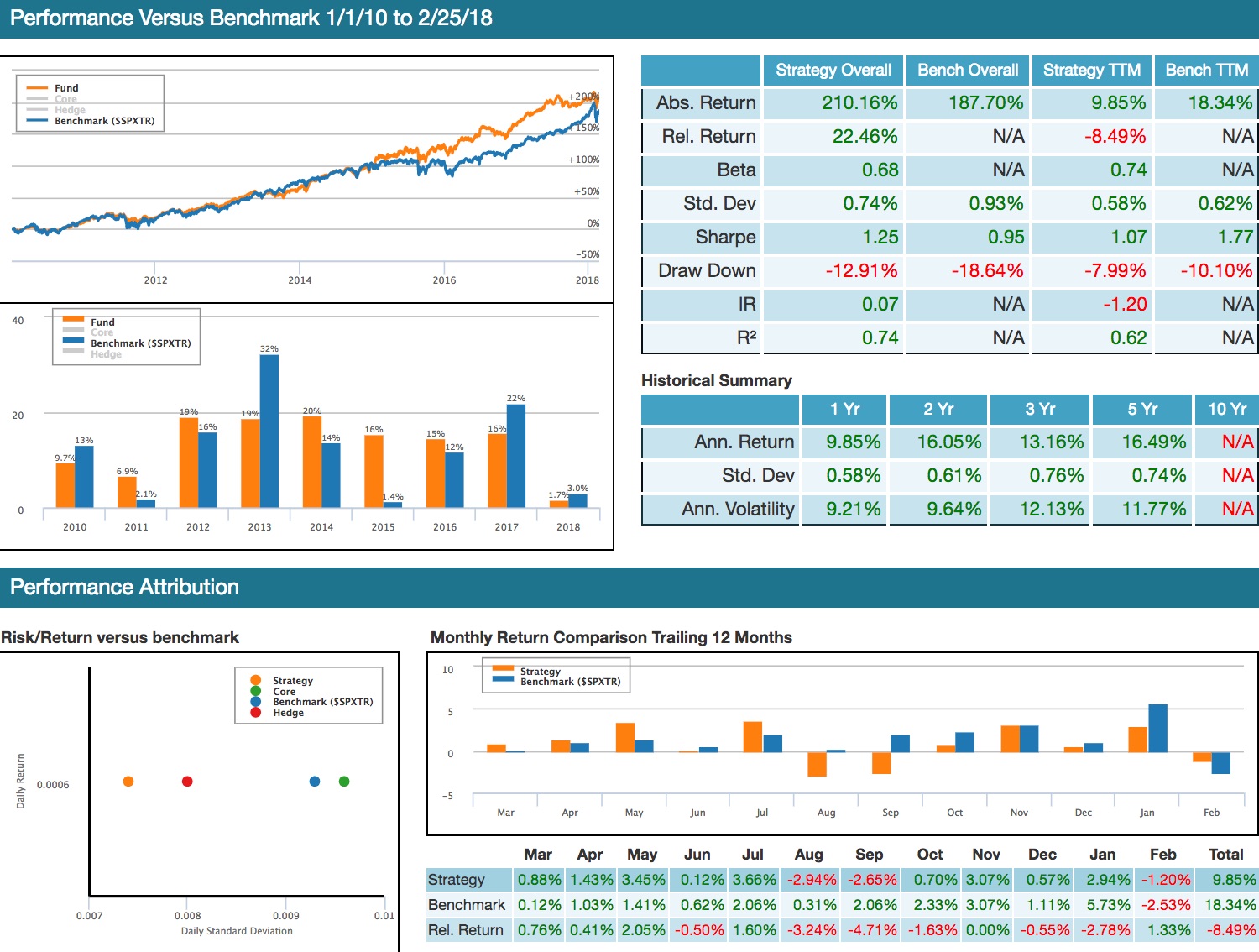Select the Bench TTM column header
This screenshot has height=952, width=1259.
click(x=1206, y=71)
